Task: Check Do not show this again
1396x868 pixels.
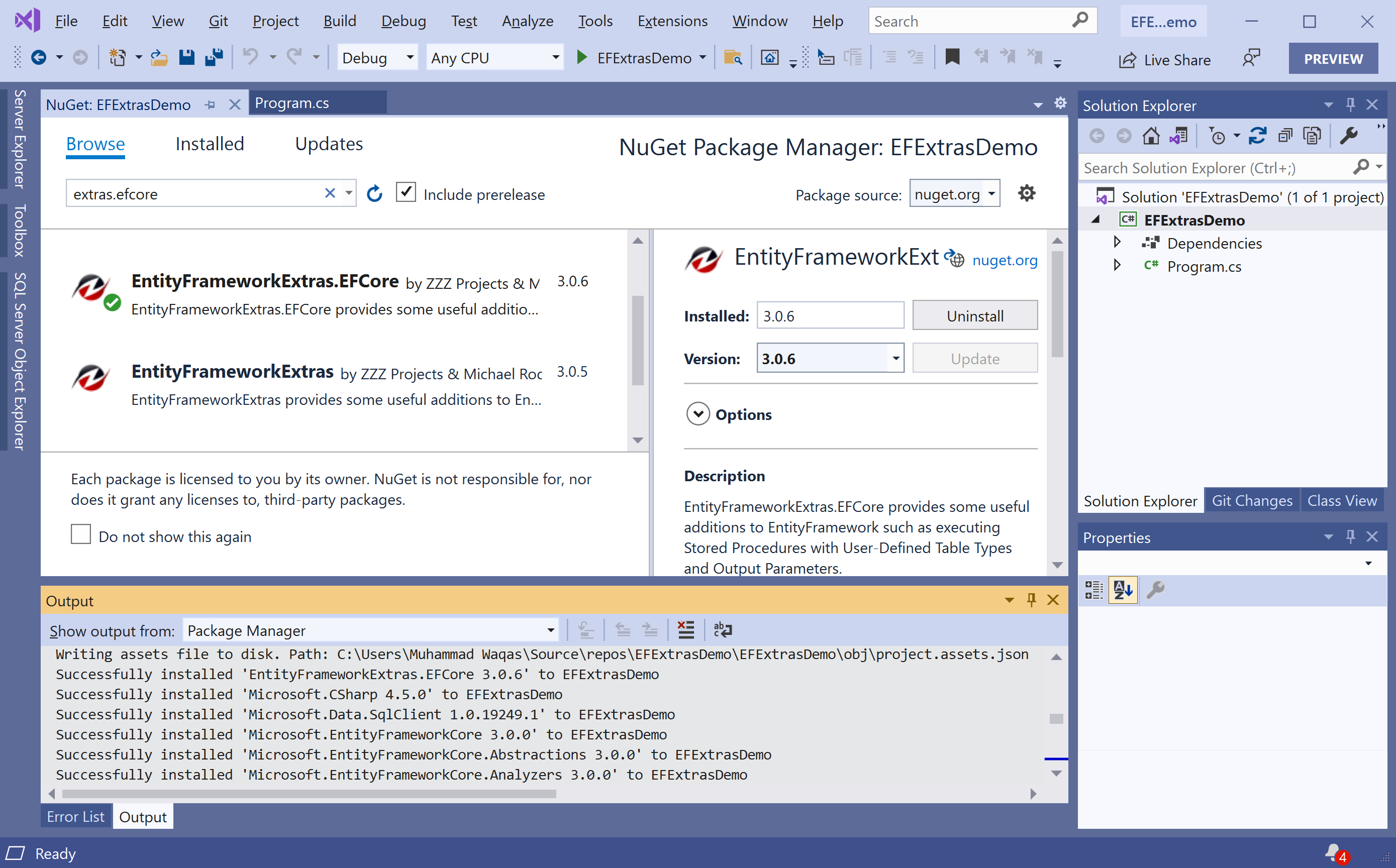Action: tap(81, 534)
